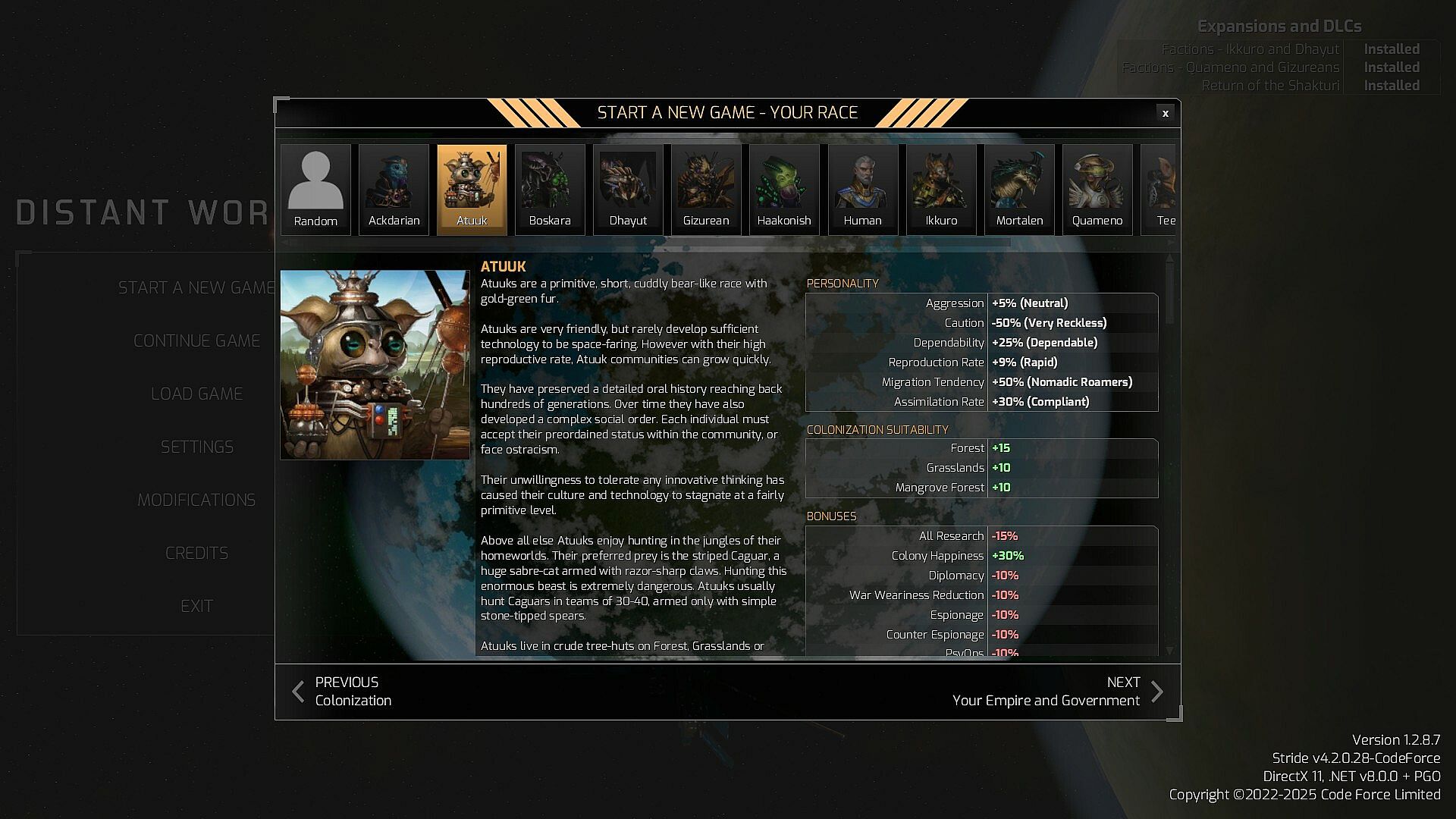Viewport: 1456px width, 819px height.
Task: Select the partially visible Teekan race portrait
Action: coord(1160,190)
